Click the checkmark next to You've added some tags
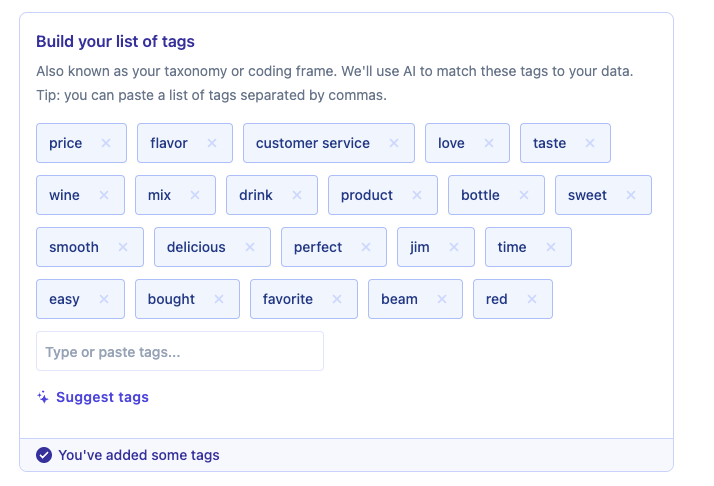This screenshot has width=714, height=486. coord(44,455)
